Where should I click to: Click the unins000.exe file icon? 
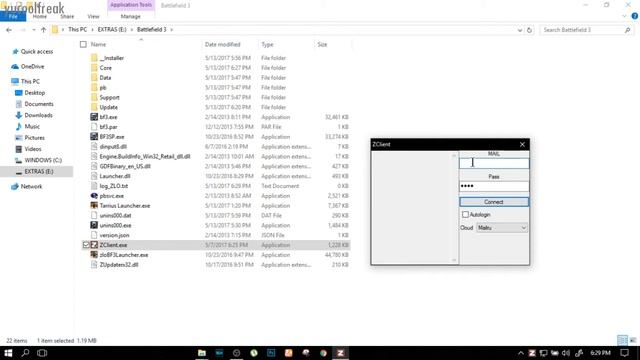click(x=94, y=225)
